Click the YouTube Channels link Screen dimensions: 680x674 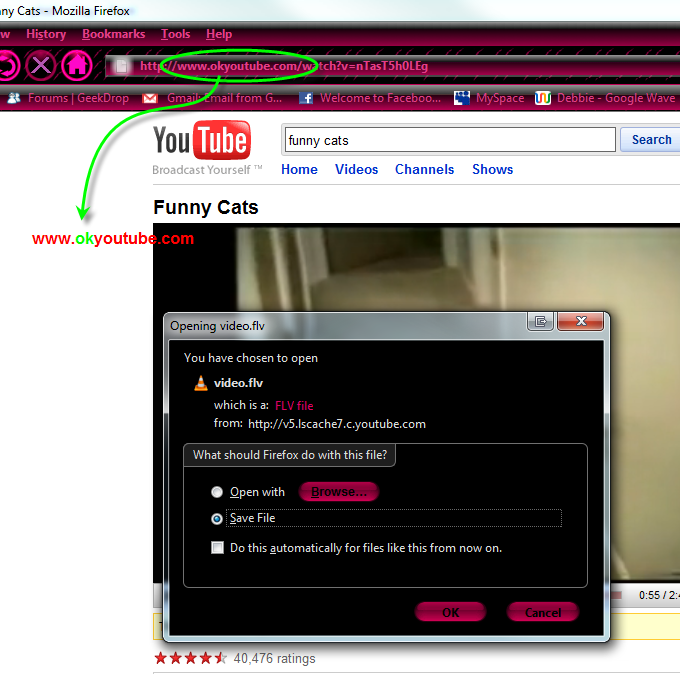pos(424,169)
